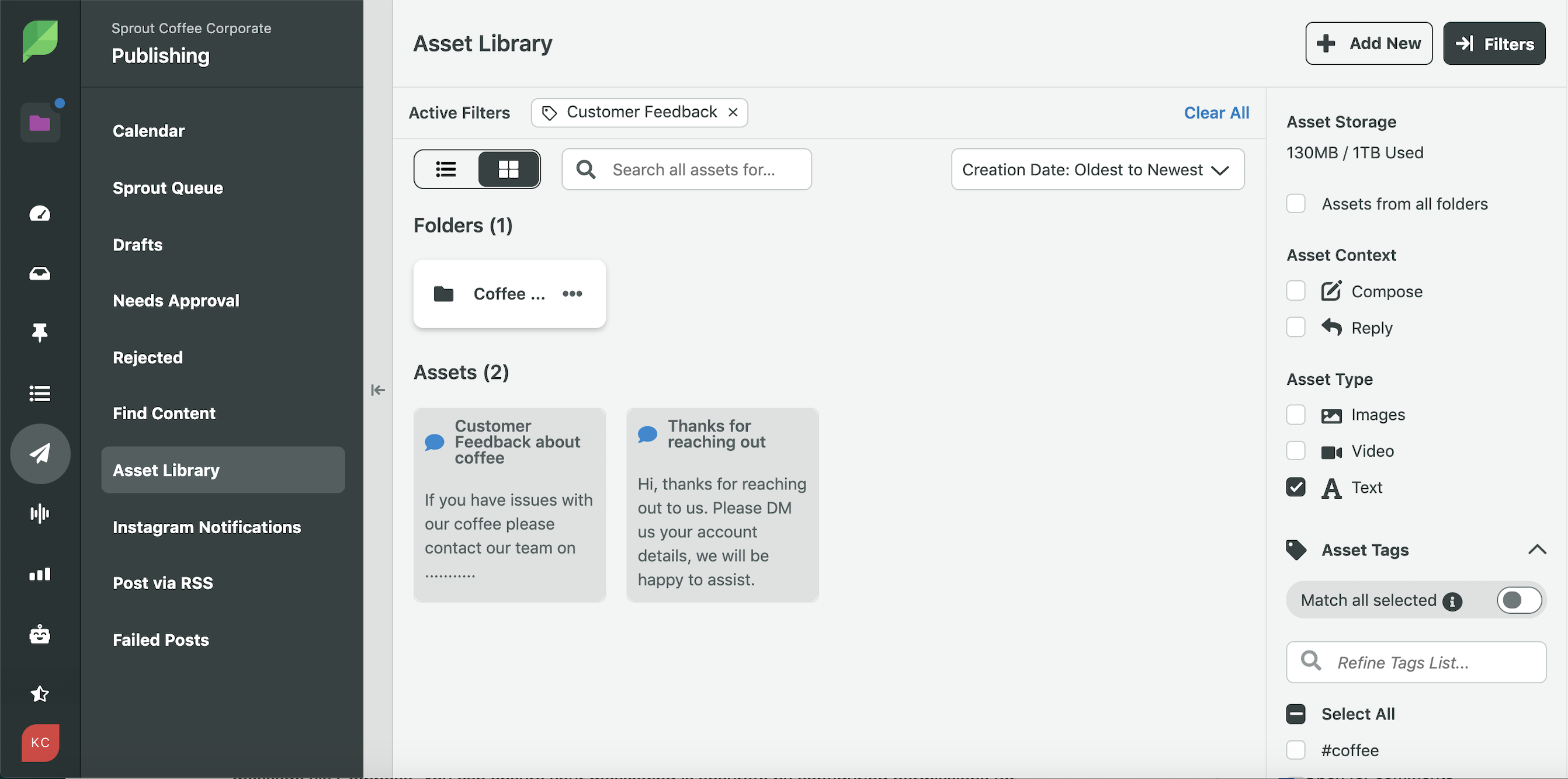Uncheck the Text asset type checkbox

pyautogui.click(x=1296, y=488)
